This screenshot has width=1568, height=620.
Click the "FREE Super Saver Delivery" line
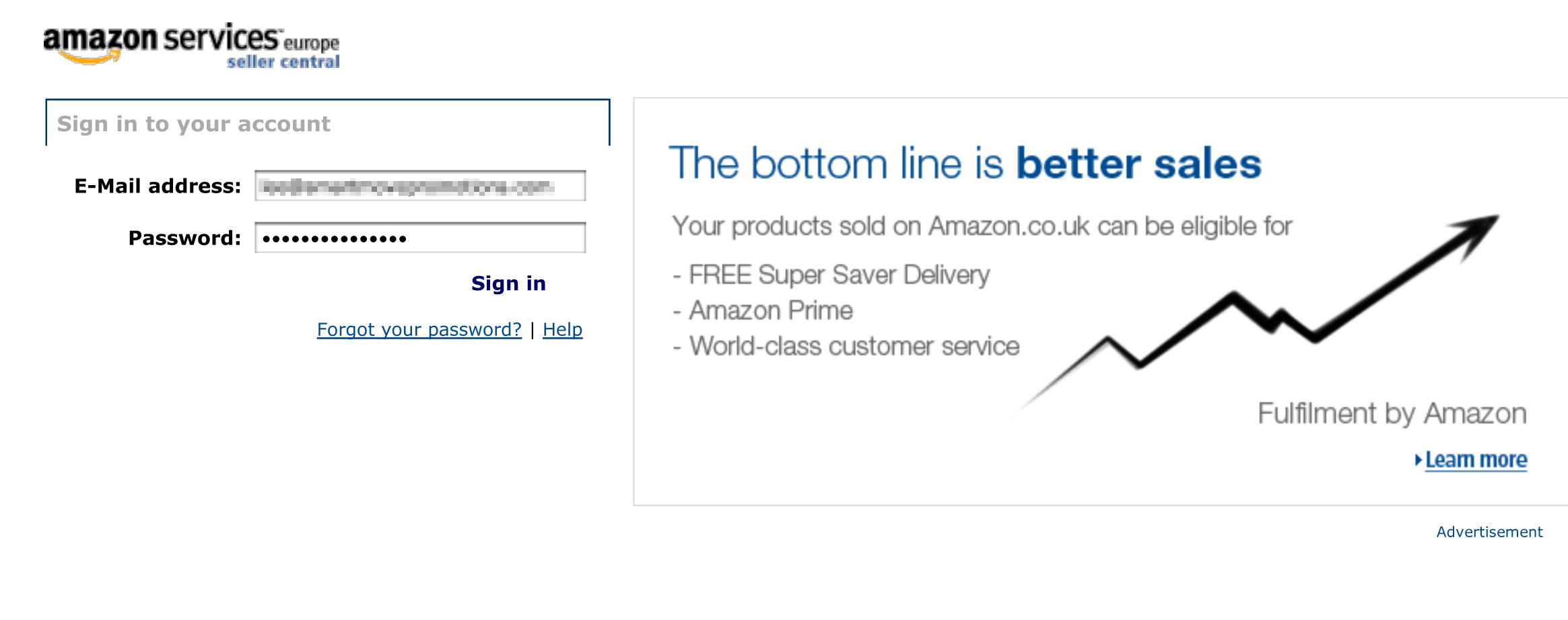(x=838, y=275)
